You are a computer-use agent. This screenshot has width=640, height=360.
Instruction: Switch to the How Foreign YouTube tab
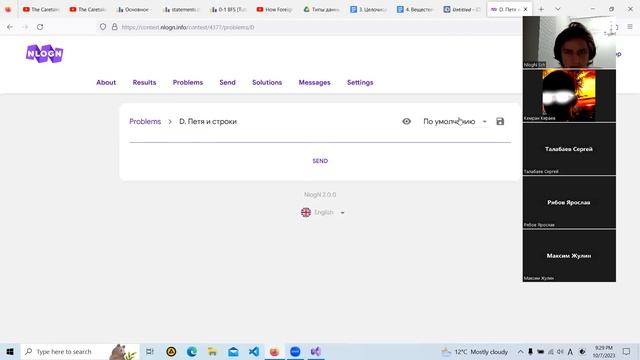click(x=274, y=9)
